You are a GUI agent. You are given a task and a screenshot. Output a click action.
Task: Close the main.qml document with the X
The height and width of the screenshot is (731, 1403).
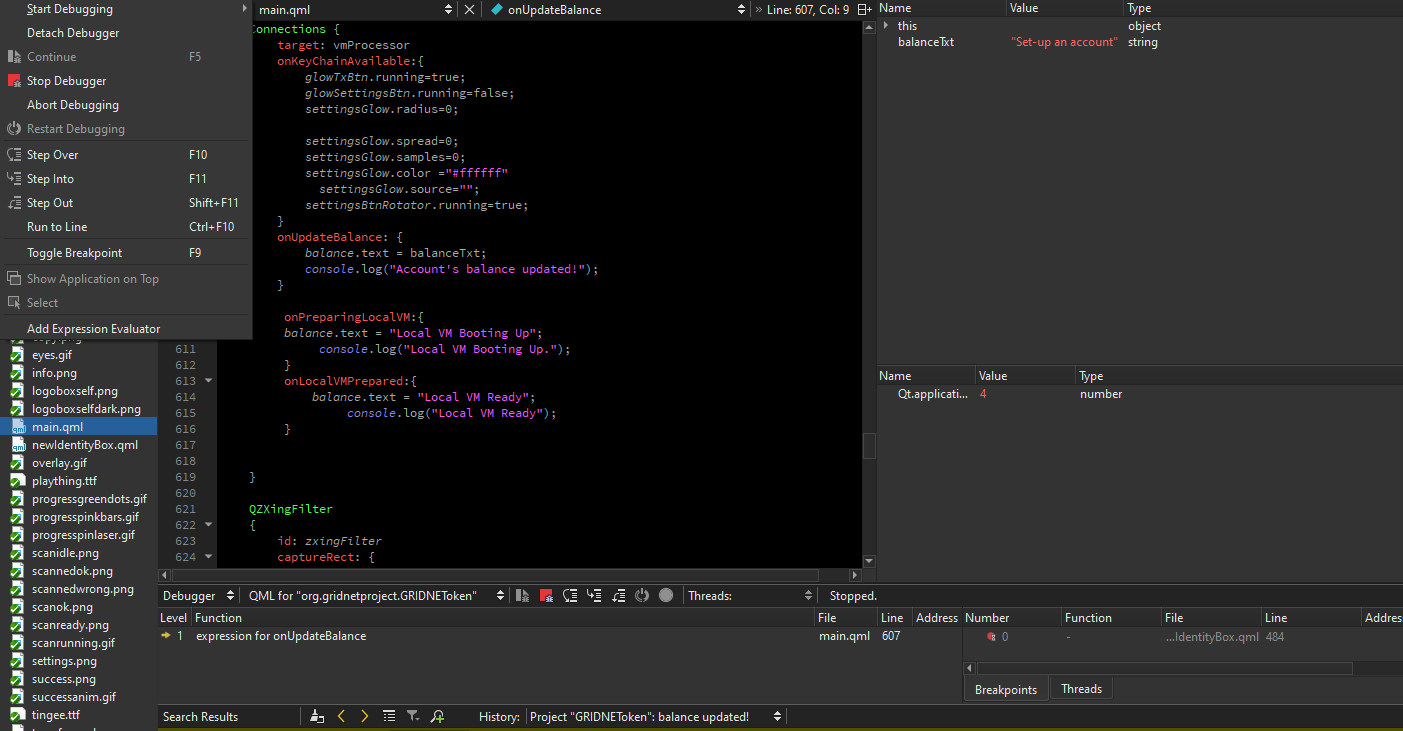469,9
